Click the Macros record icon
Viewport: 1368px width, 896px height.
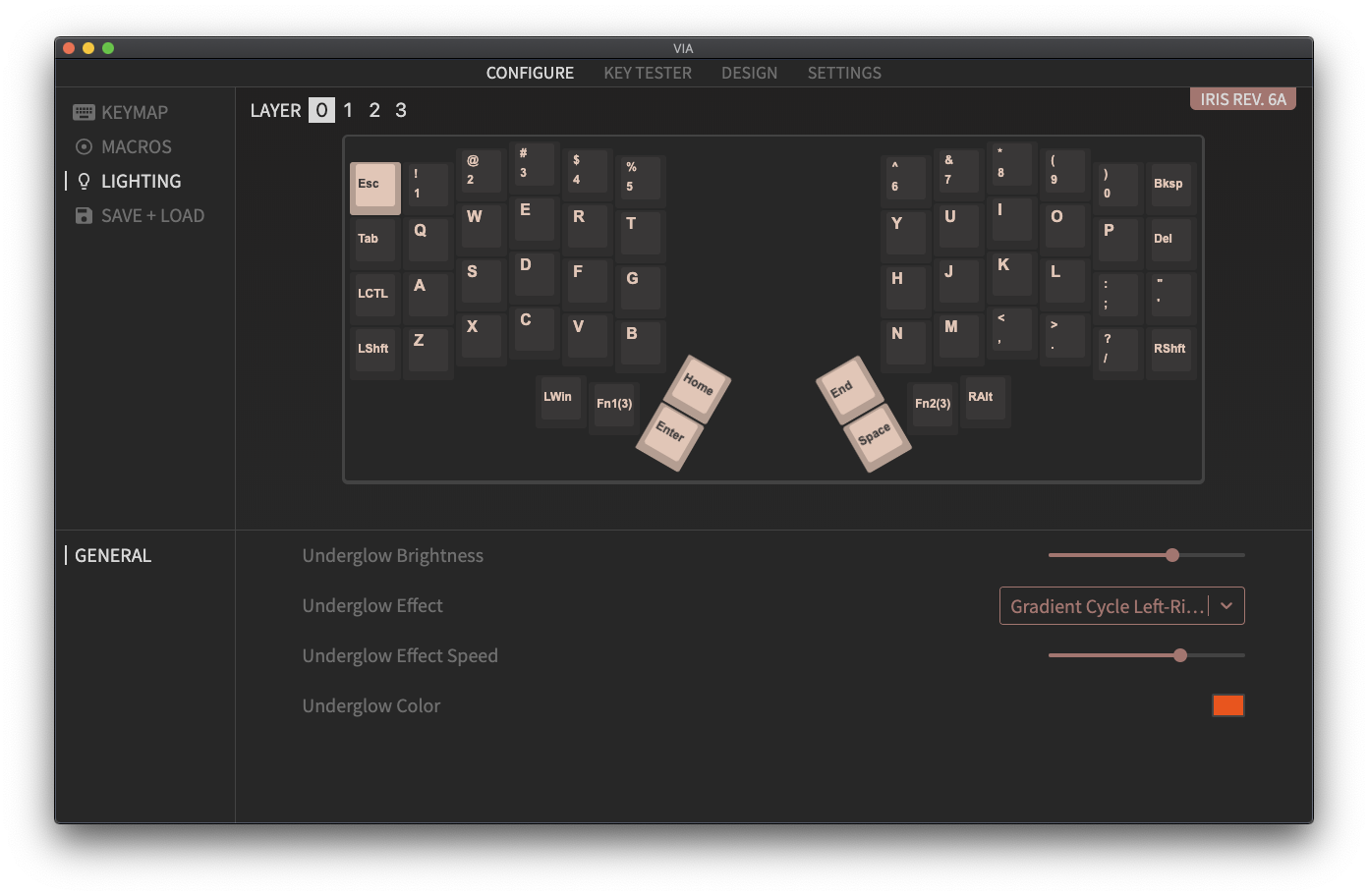[x=84, y=147]
